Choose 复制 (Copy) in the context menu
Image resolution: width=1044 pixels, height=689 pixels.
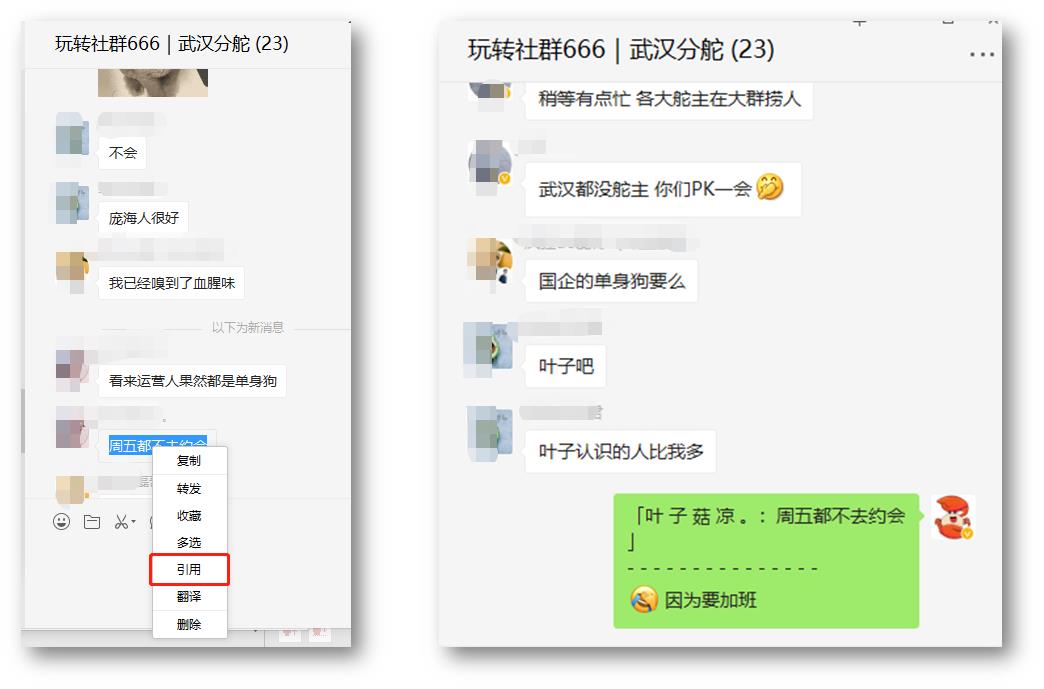click(x=190, y=461)
